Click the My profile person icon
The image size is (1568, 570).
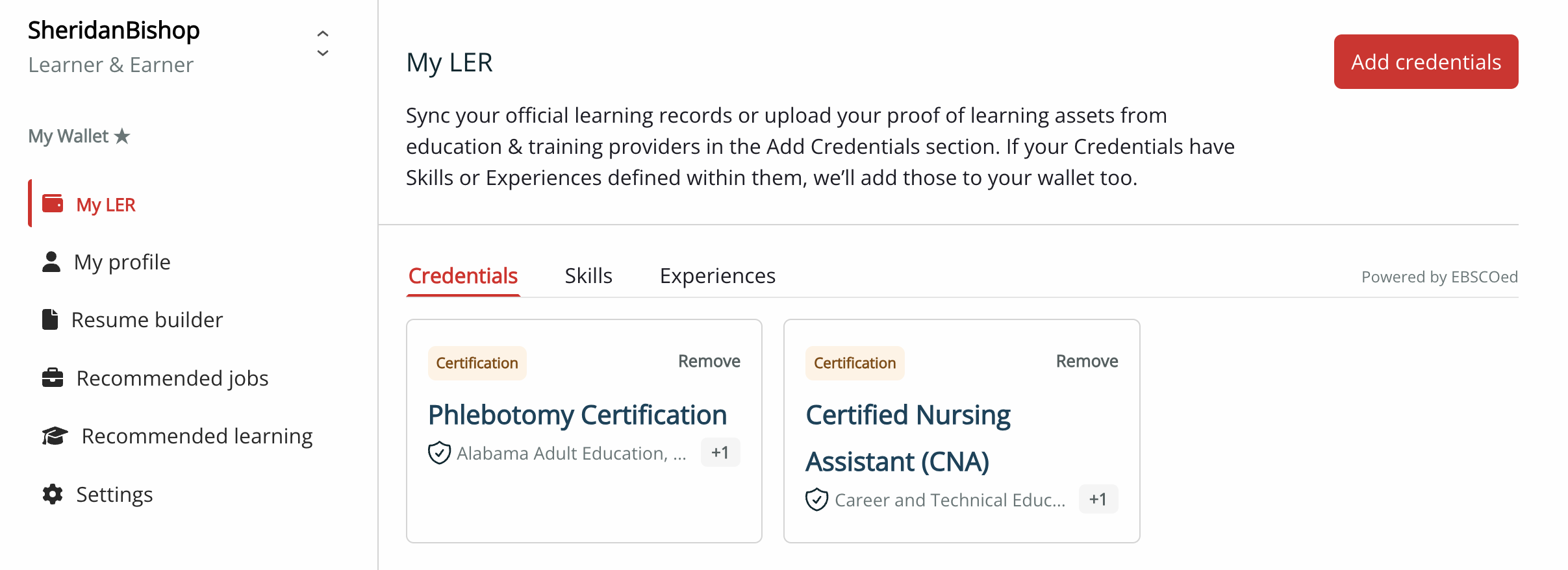(x=51, y=262)
